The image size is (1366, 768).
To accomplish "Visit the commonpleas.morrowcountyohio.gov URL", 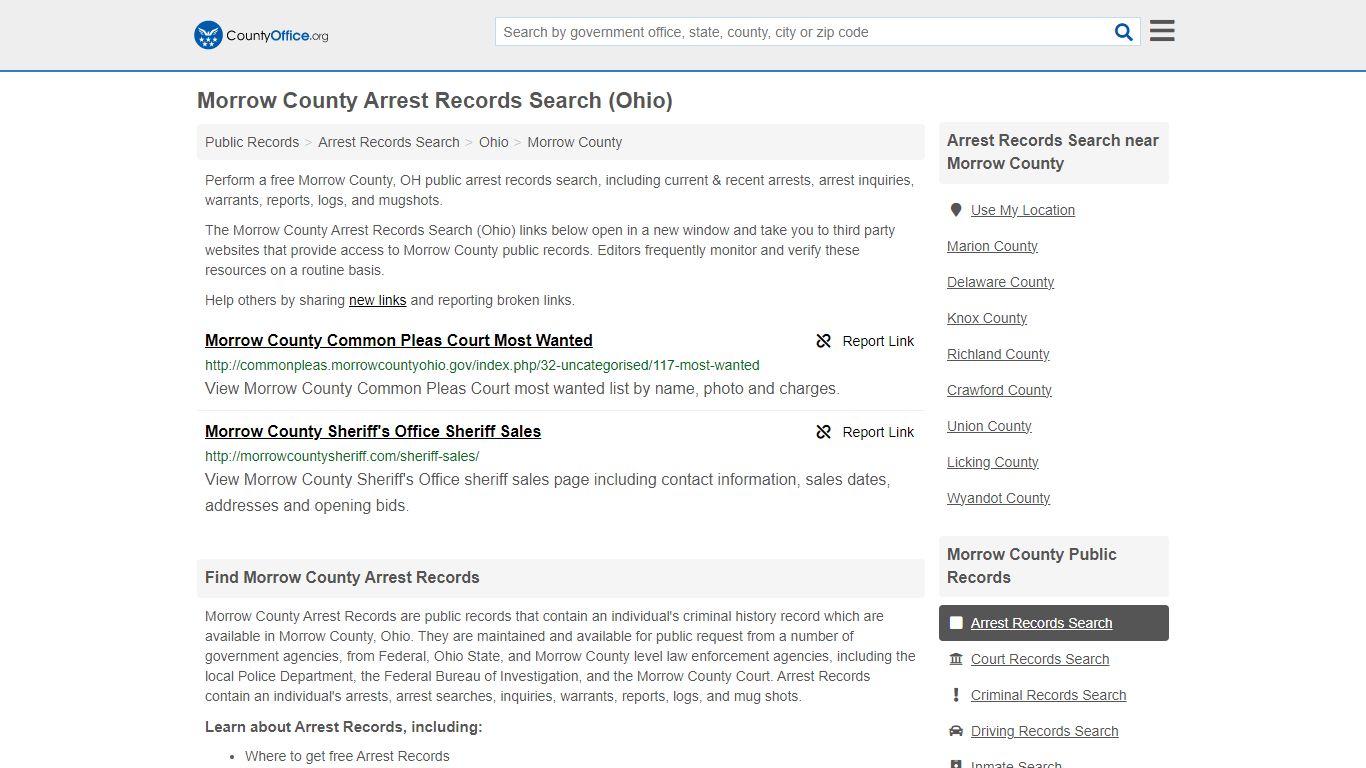I will point(482,365).
